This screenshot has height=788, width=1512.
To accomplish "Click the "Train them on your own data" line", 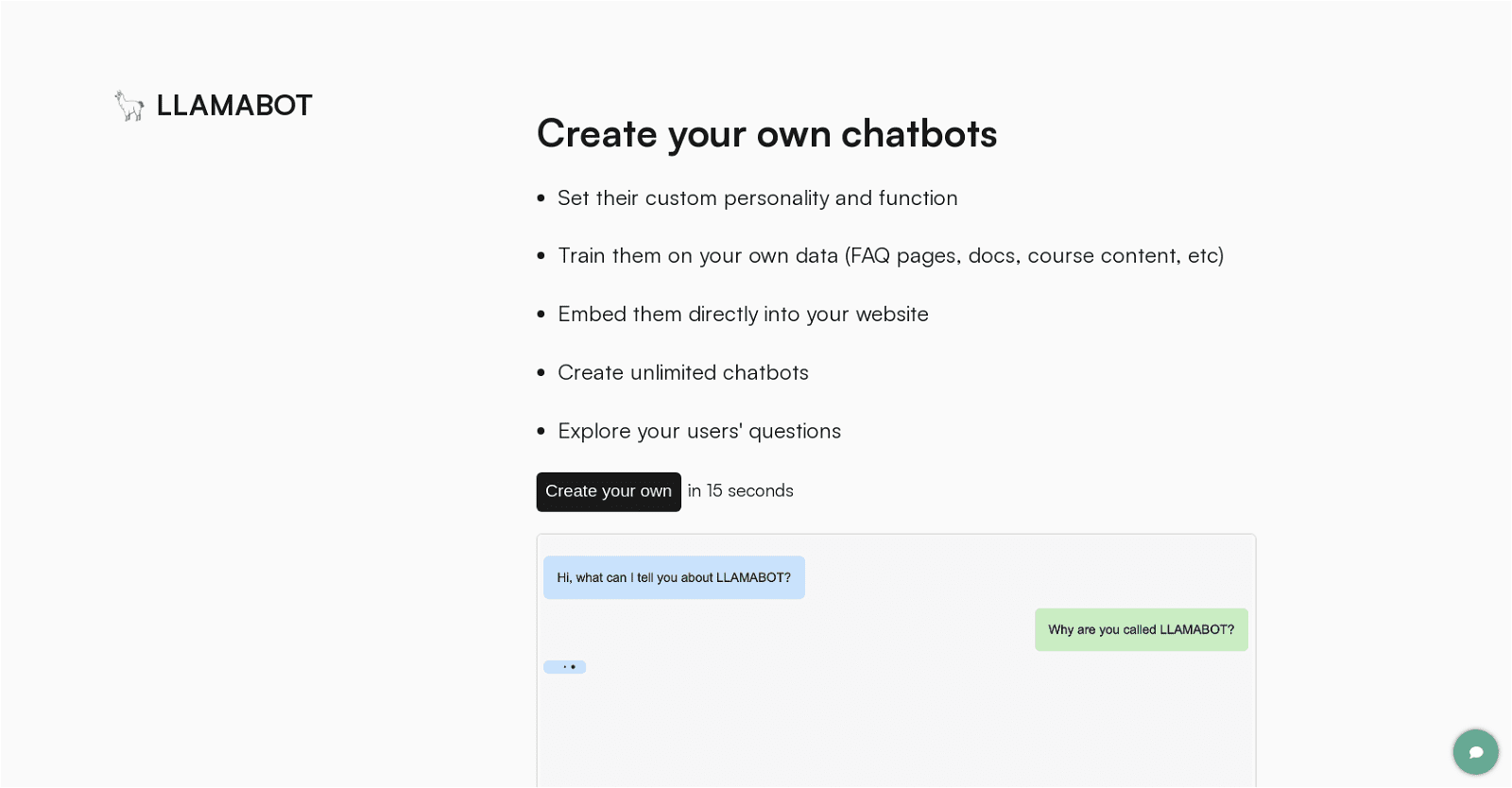I will click(x=890, y=256).
